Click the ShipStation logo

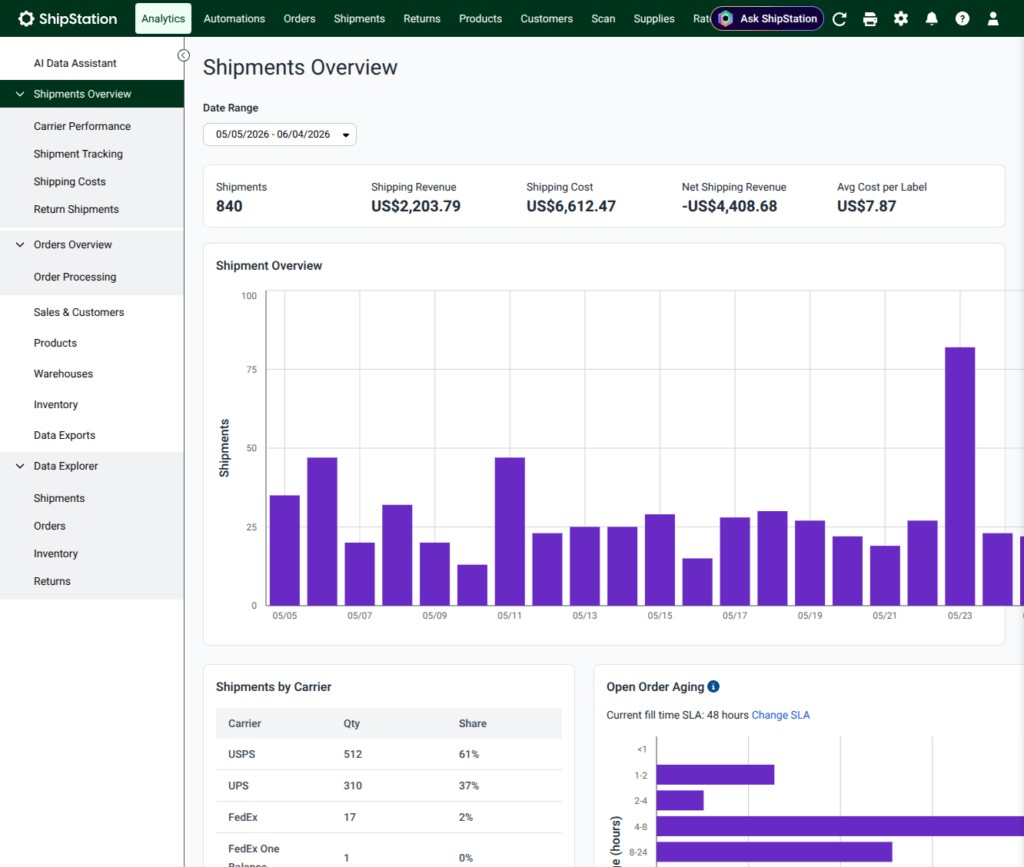pyautogui.click(x=68, y=18)
